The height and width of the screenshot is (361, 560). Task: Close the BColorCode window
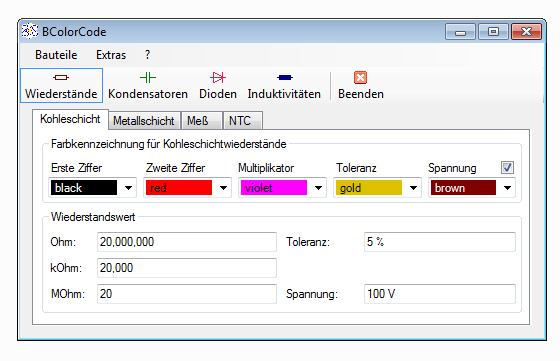coord(526,32)
